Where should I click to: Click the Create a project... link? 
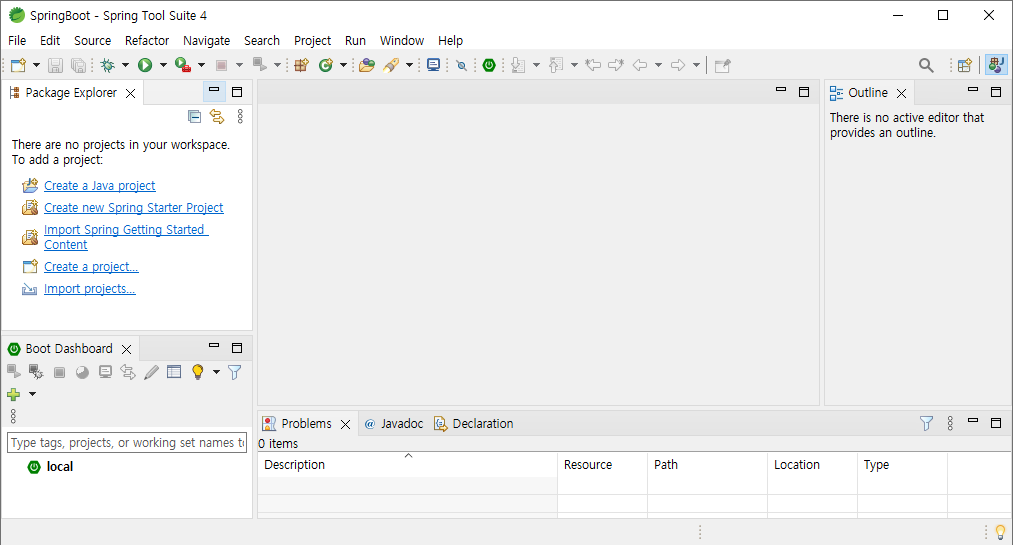pyautogui.click(x=91, y=267)
